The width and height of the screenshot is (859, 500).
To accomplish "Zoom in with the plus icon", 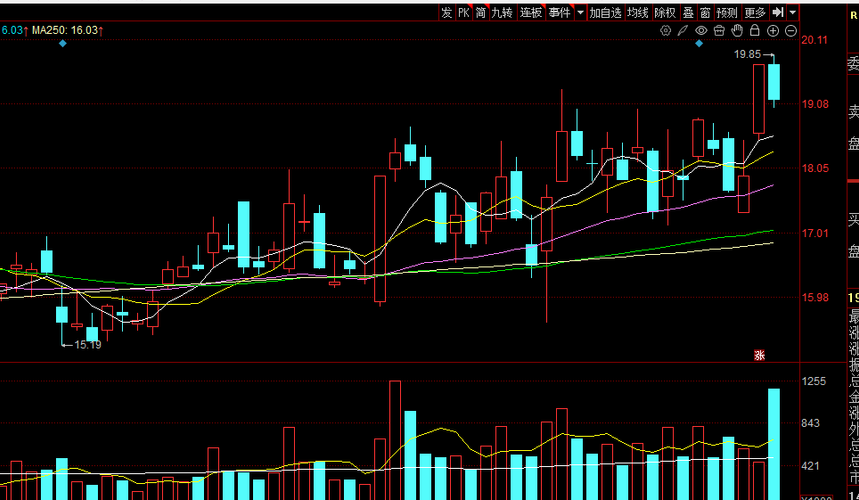I will (773, 31).
